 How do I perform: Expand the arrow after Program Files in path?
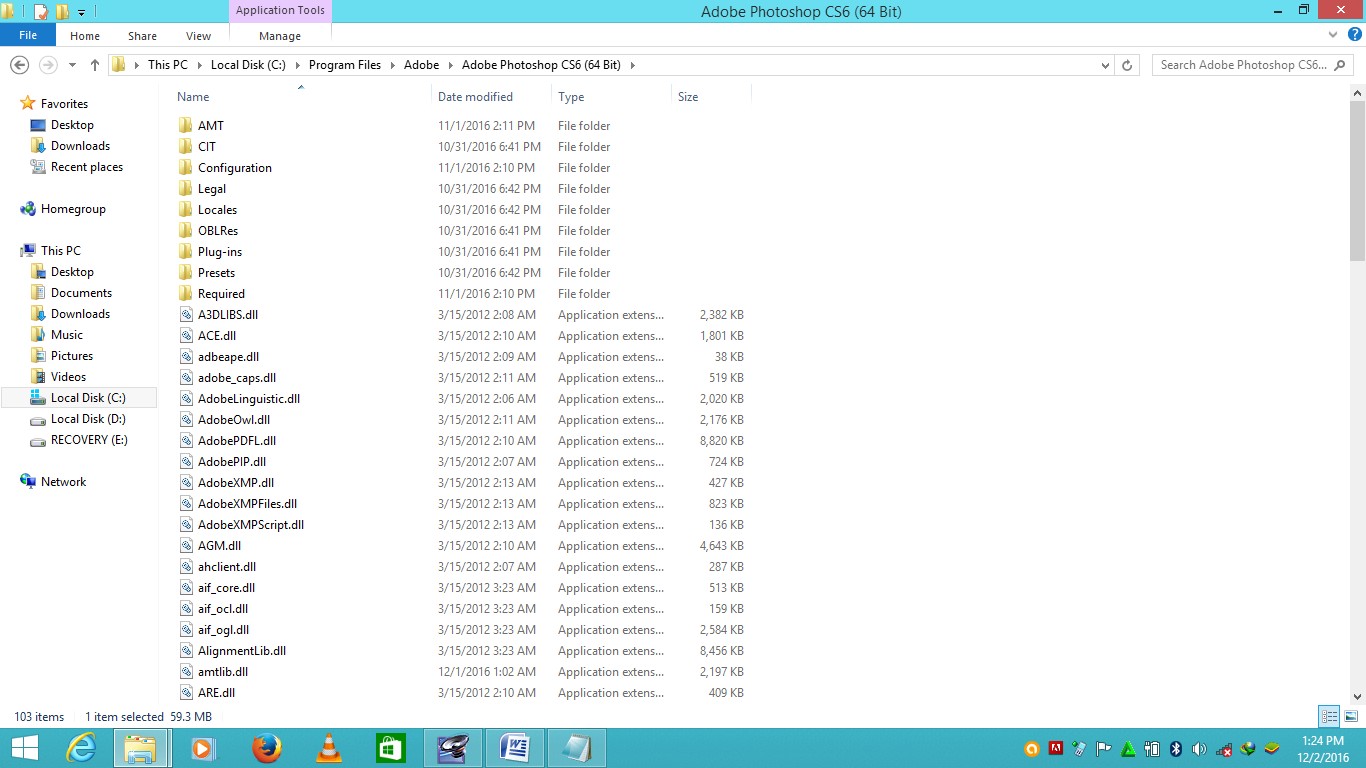tap(392, 65)
